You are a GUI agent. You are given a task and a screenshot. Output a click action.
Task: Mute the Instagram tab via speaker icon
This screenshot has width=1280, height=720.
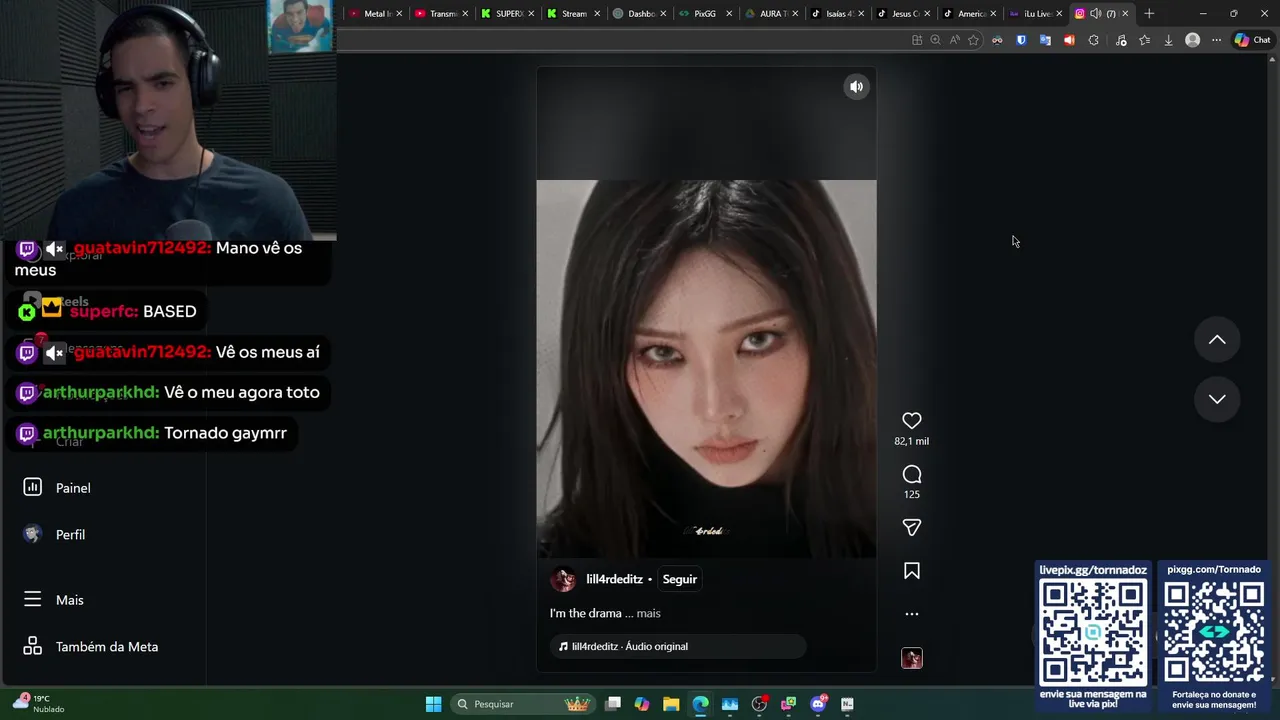[1095, 14]
